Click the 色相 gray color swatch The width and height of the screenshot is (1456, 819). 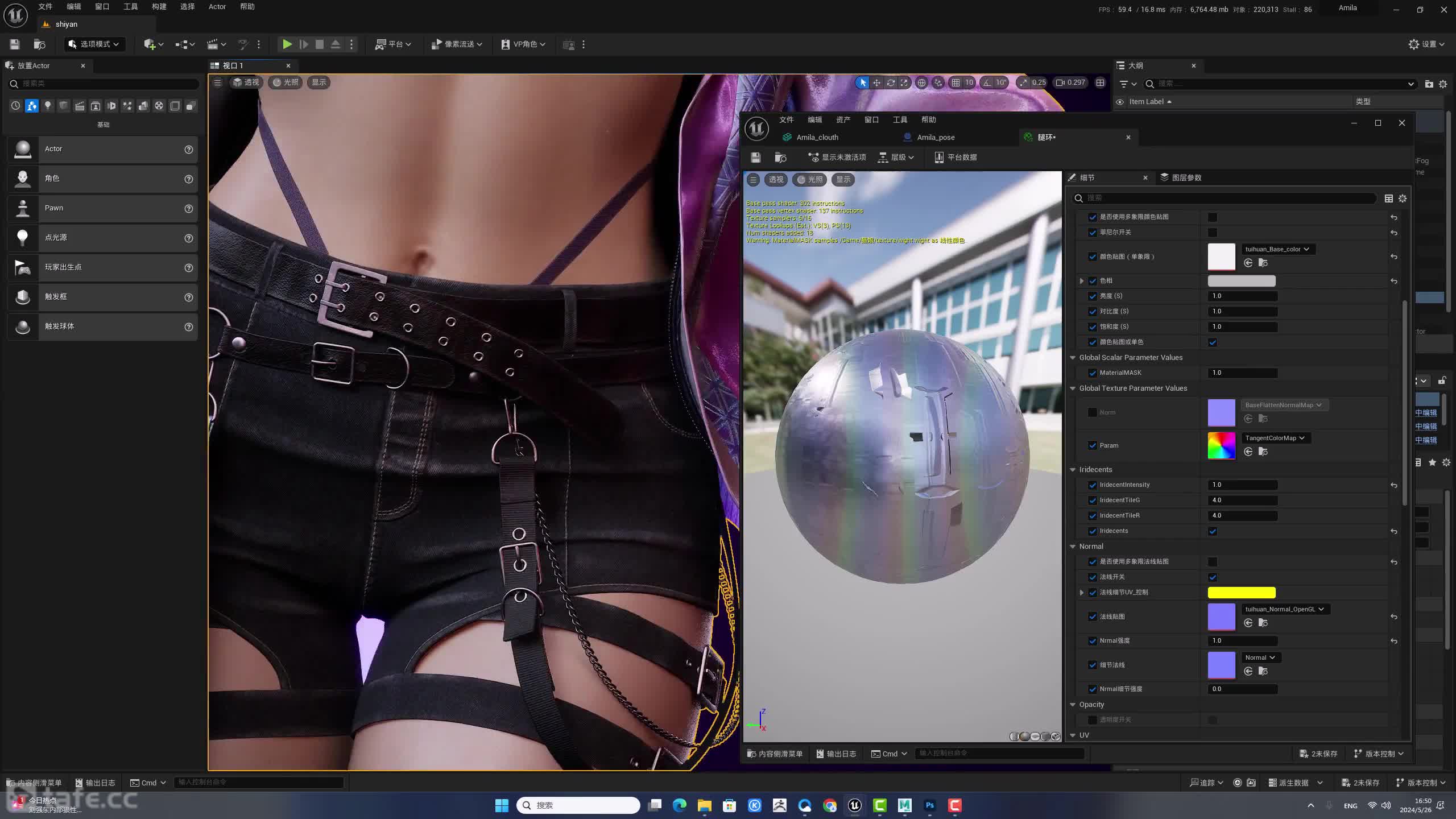click(1242, 281)
